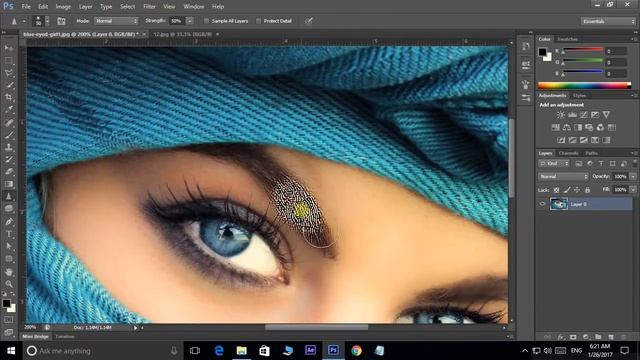
Task: Open the History panel icon
Action: 526,46
